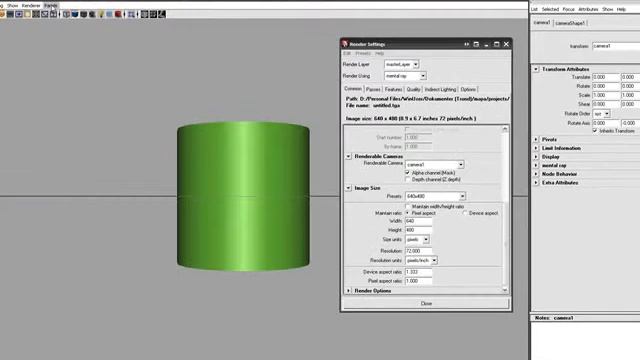
Task: Collapse the Renderable Cameras section
Action: tap(348, 156)
